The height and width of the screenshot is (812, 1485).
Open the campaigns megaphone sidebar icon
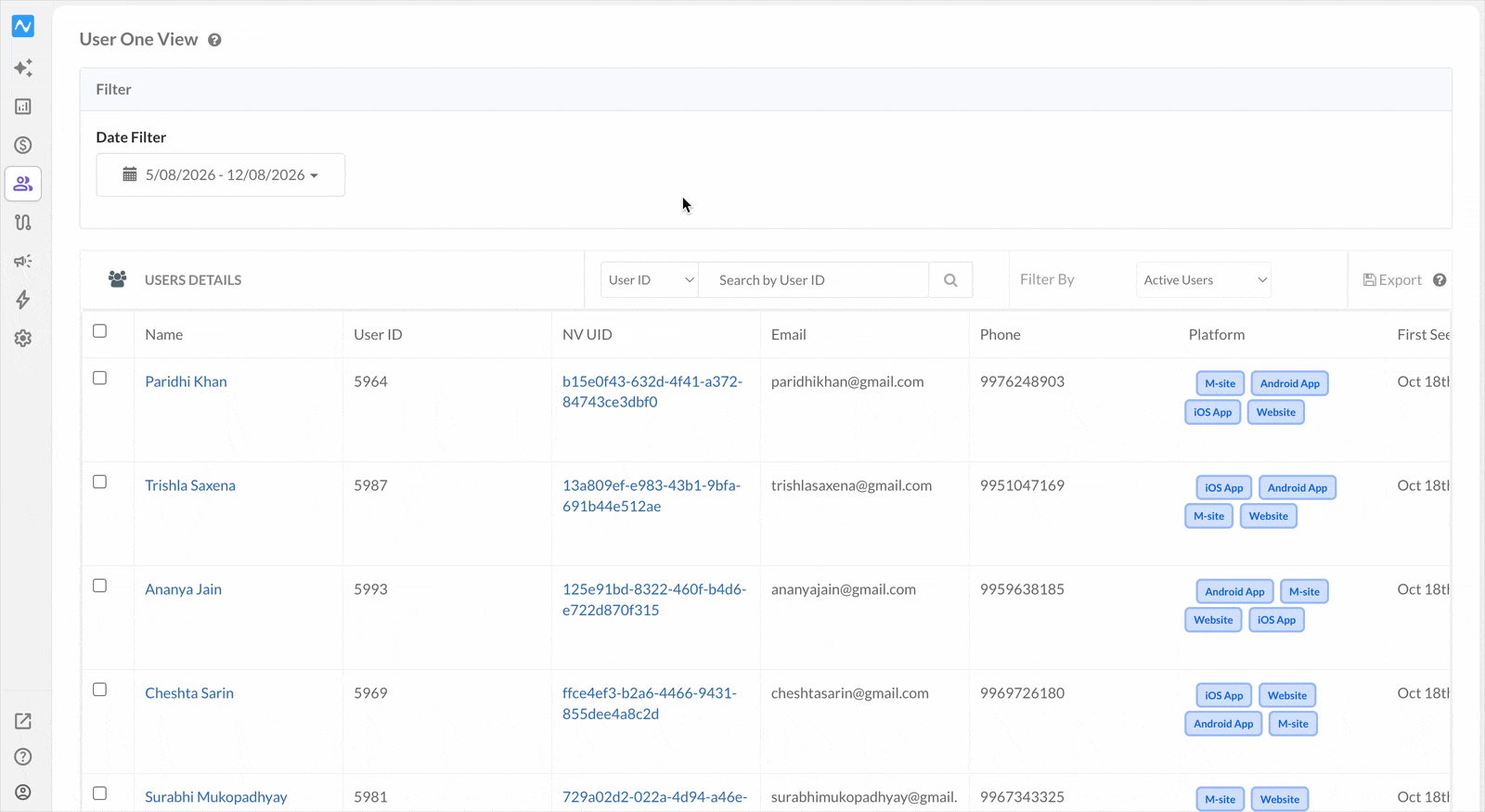[23, 262]
